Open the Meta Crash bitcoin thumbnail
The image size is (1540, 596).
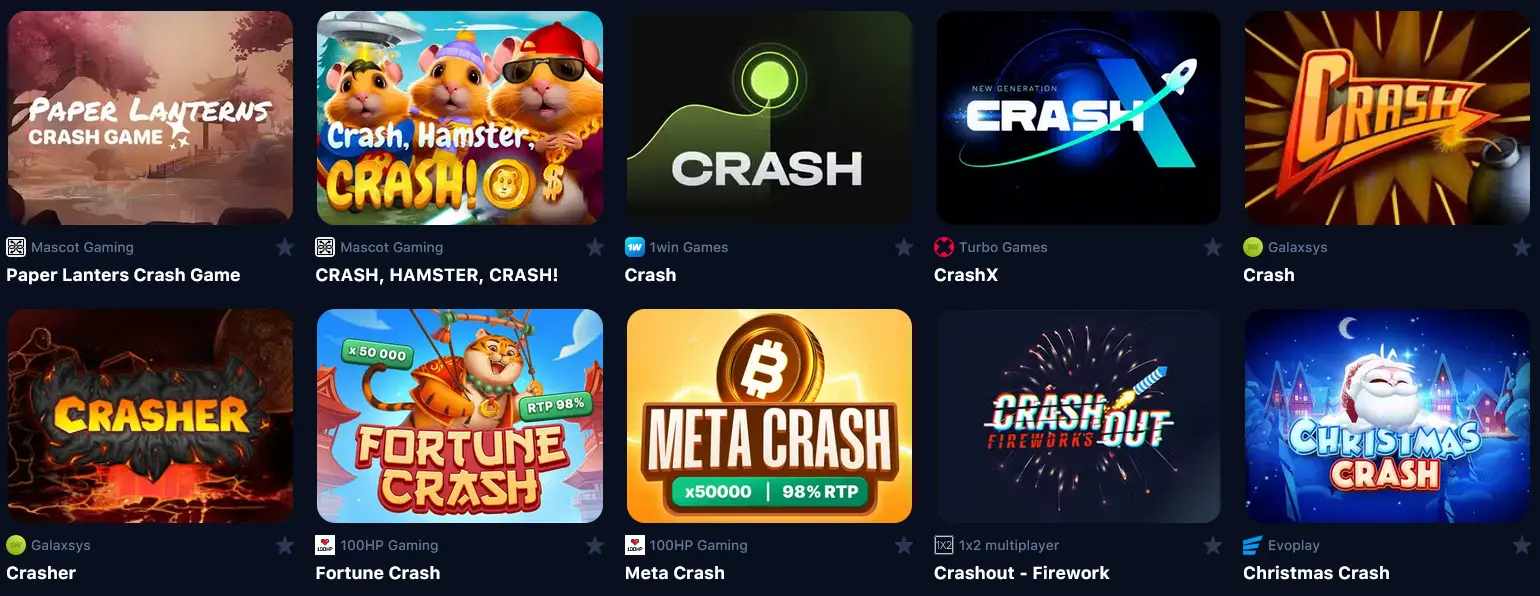coord(769,416)
